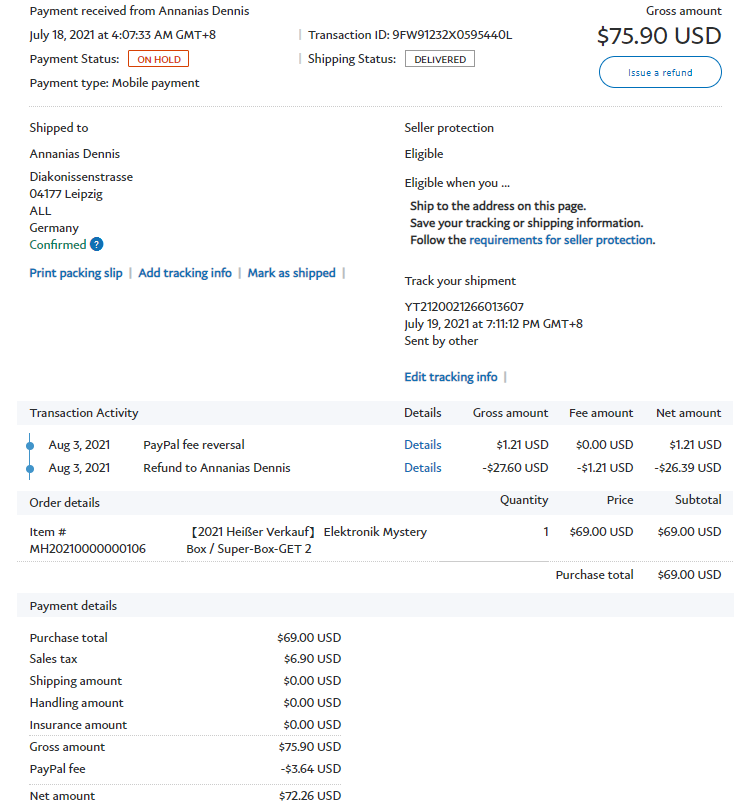Image resolution: width=742 pixels, height=805 pixels.
Task: Click the green Confirmed address status text
Action: (58, 245)
